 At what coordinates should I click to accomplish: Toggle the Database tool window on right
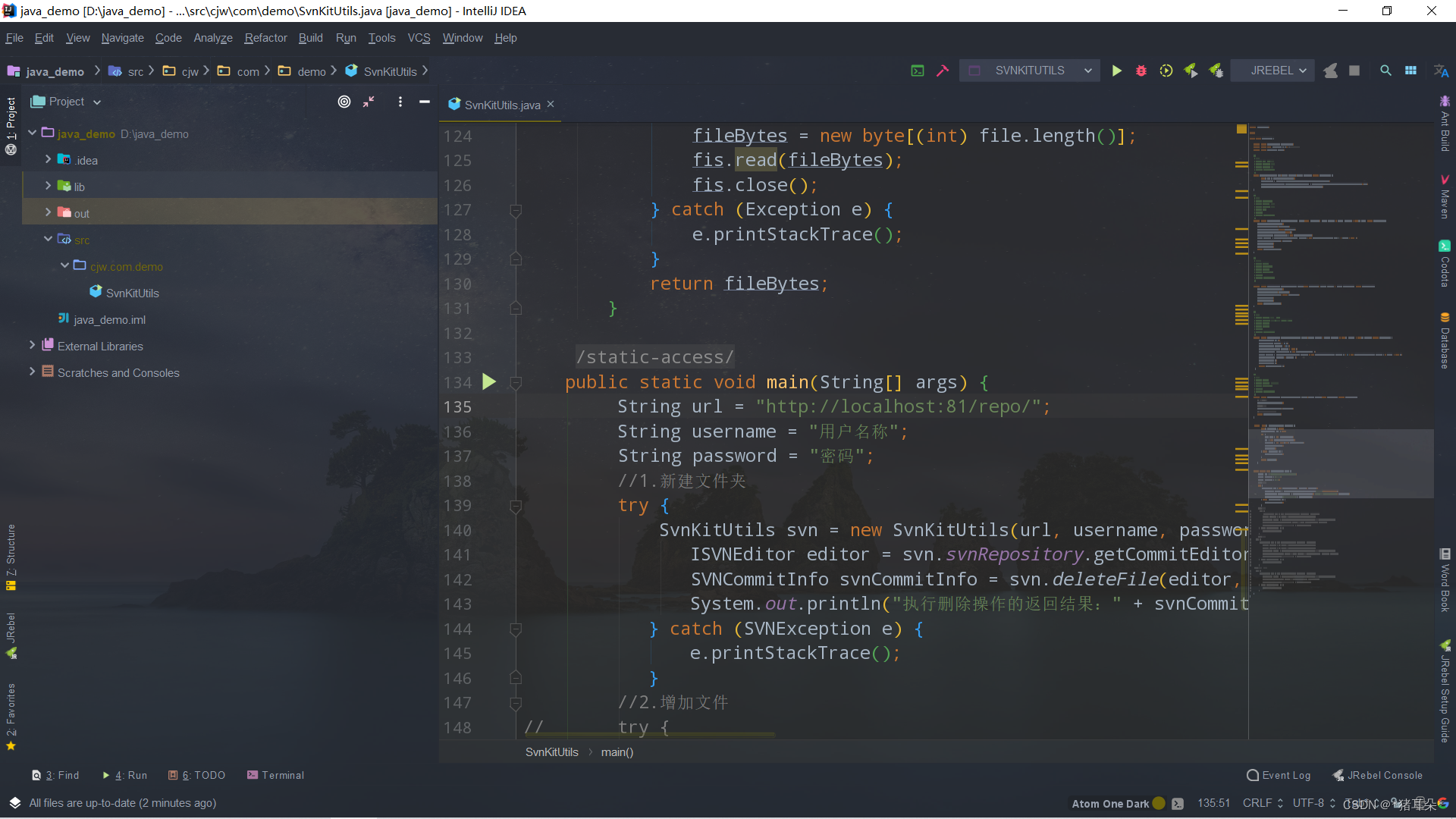click(1445, 341)
